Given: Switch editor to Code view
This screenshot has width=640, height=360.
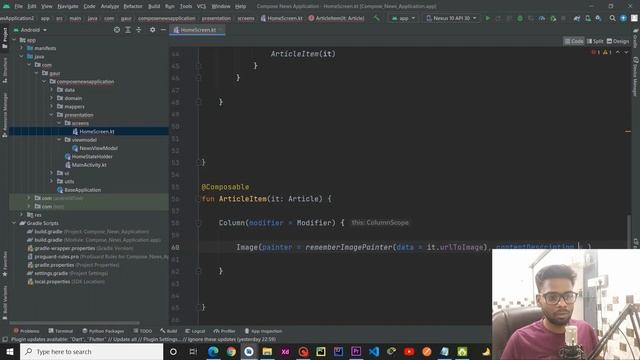Looking at the screenshot, I should pyautogui.click(x=574, y=41).
